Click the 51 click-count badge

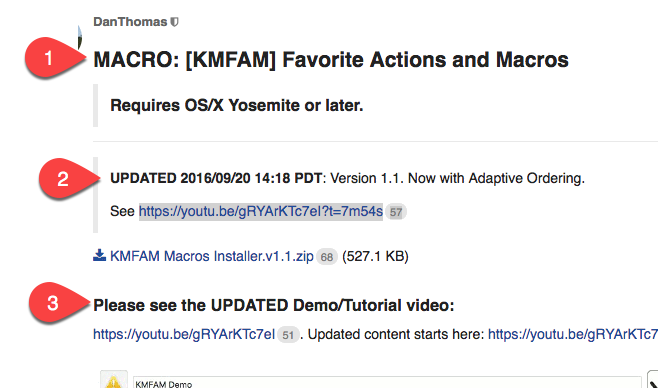point(288,335)
